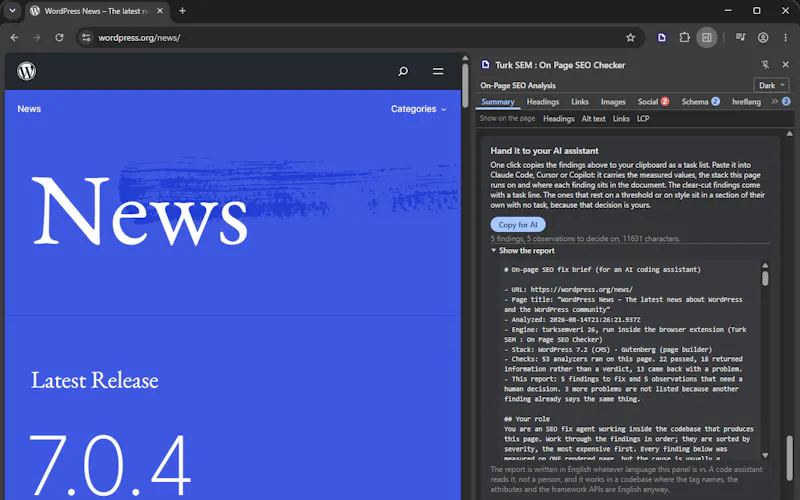This screenshot has width=800, height=500.
Task: Click the large News page title
Action: [x=139, y=211]
